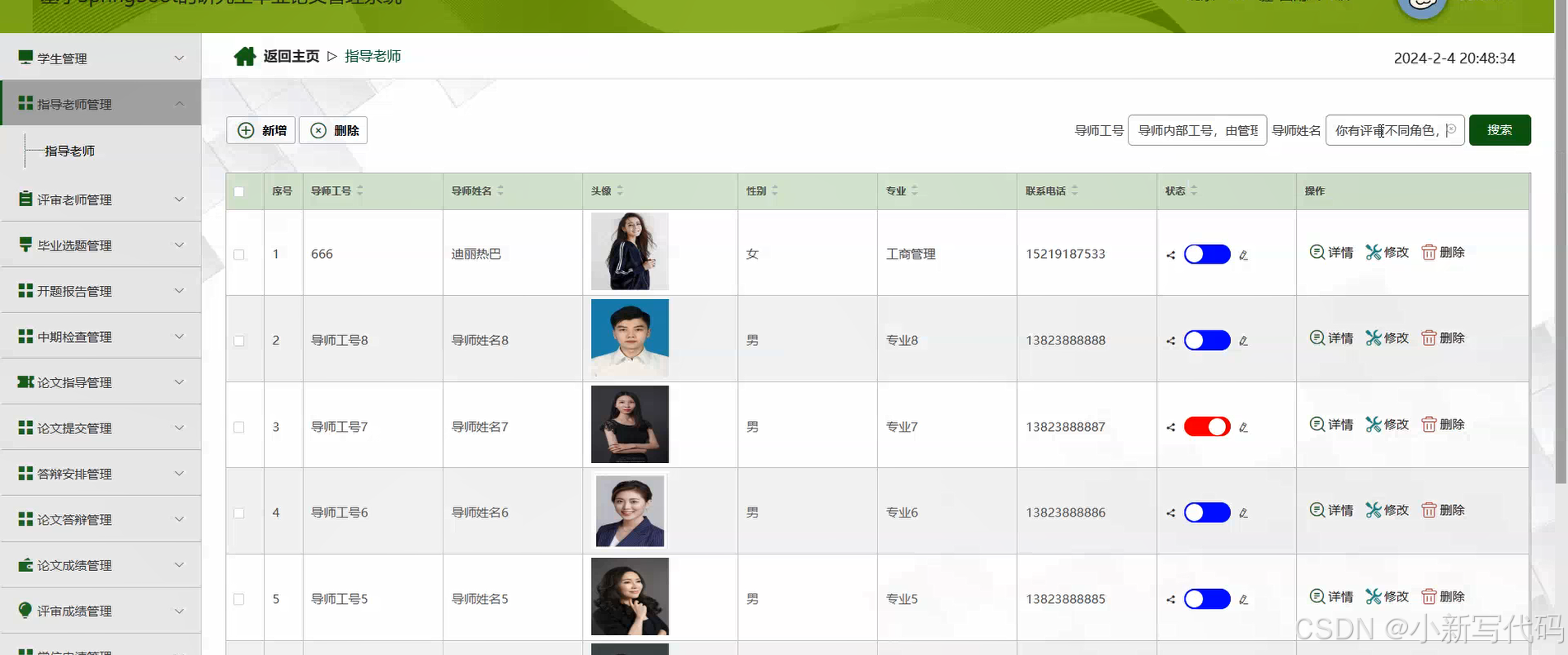This screenshot has height=655, width=1568.
Task: Click the 导师姓名 search input field
Action: tap(1395, 130)
